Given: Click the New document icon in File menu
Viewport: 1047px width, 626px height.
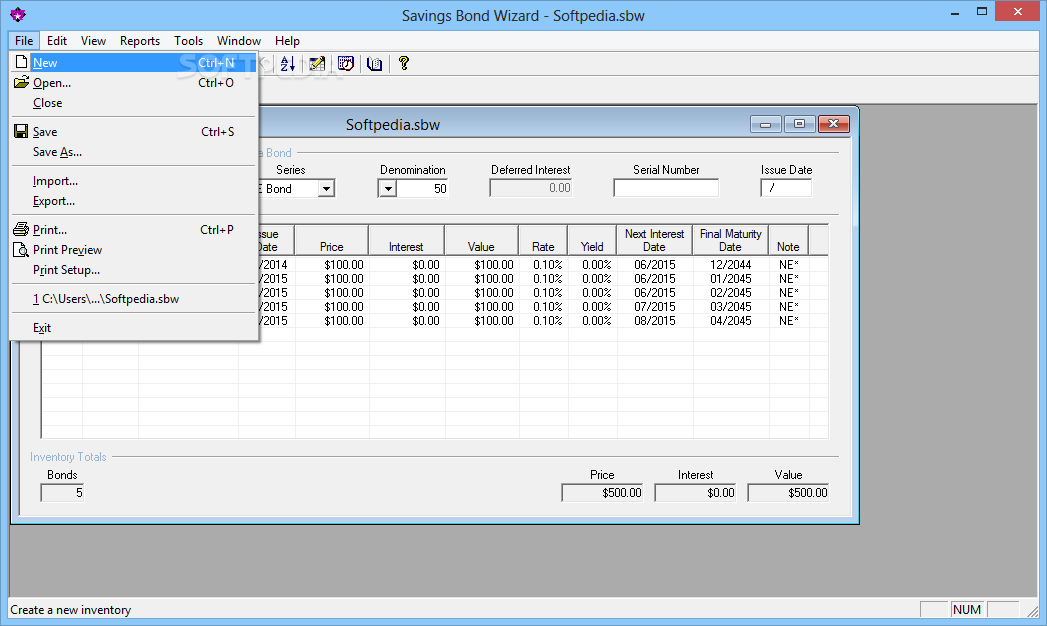Looking at the screenshot, I should (x=21, y=62).
